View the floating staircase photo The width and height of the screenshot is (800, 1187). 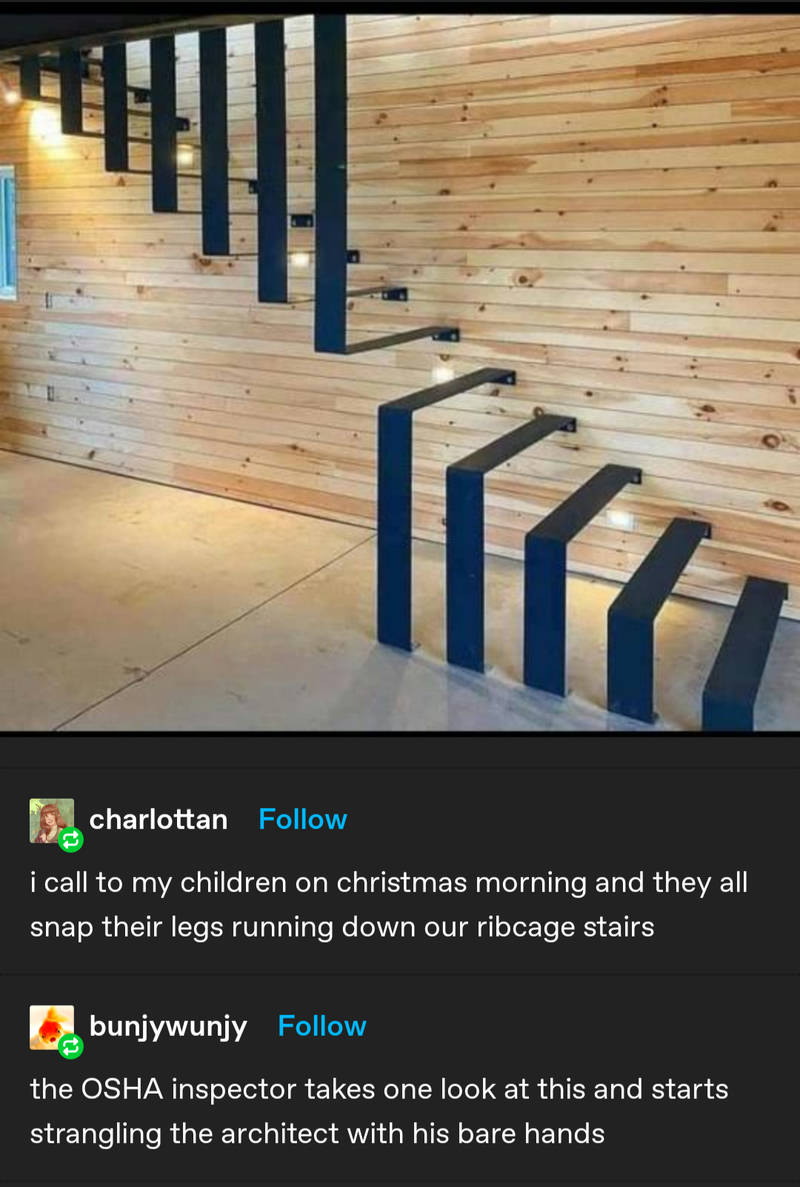400,372
